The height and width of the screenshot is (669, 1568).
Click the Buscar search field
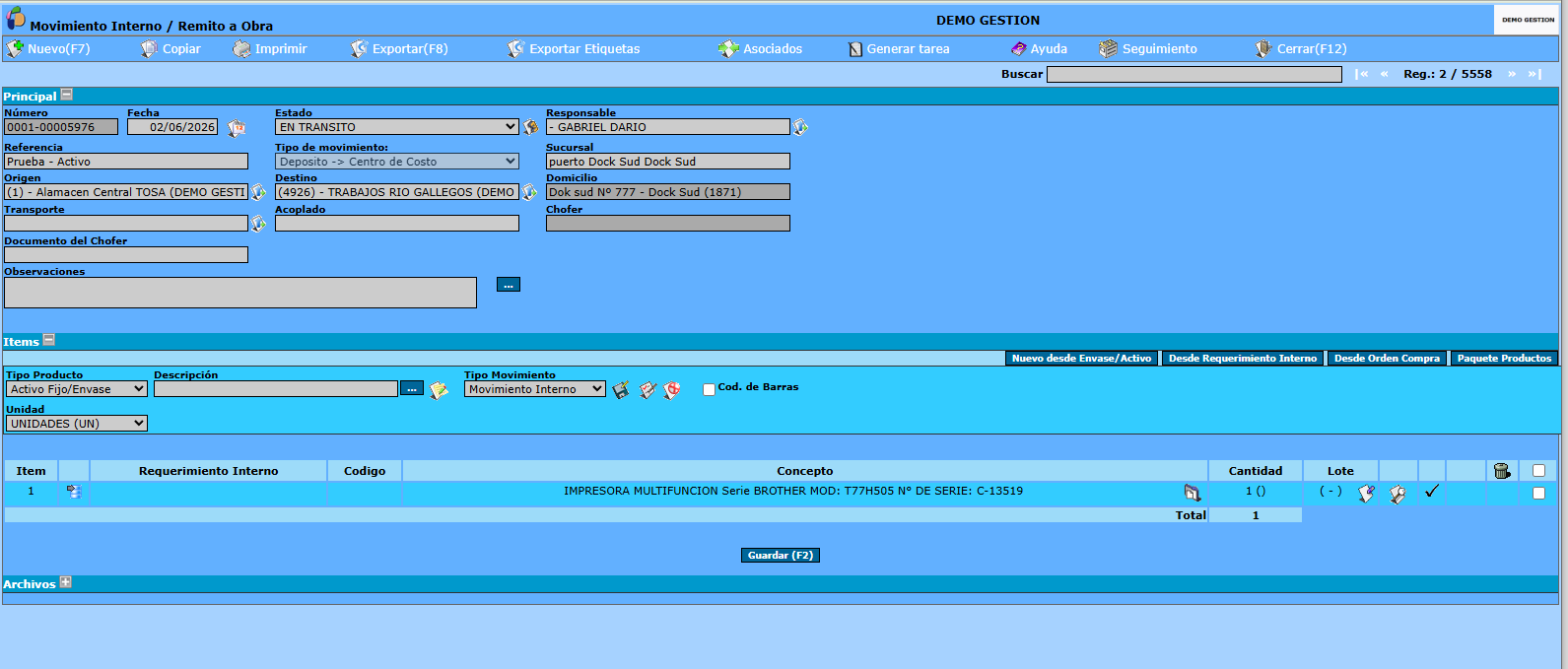point(1194,74)
